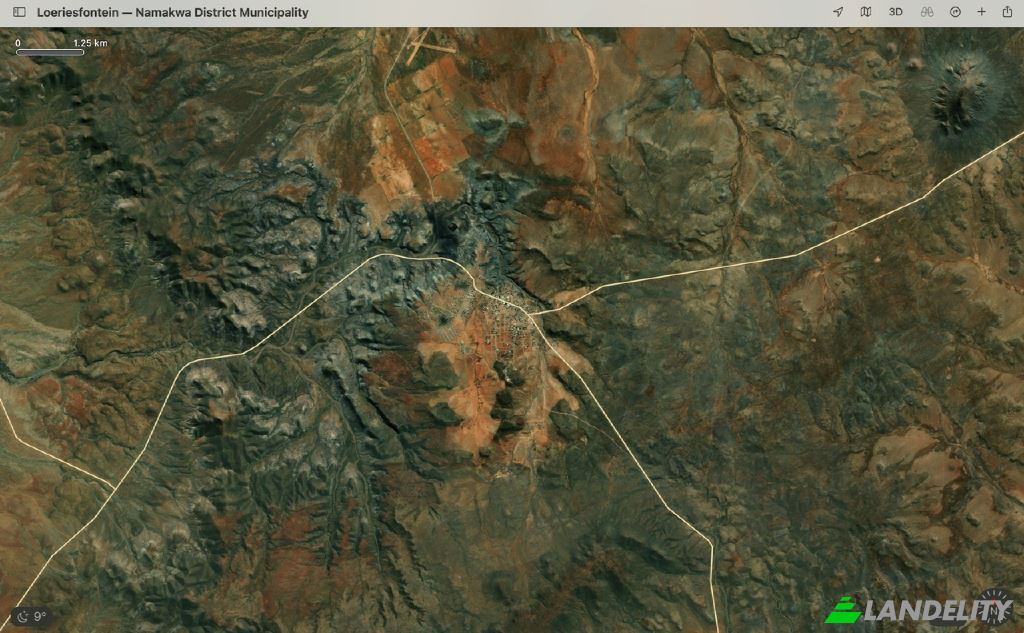Open the map mode picker
The height and width of the screenshot is (633, 1024).
tap(866, 12)
